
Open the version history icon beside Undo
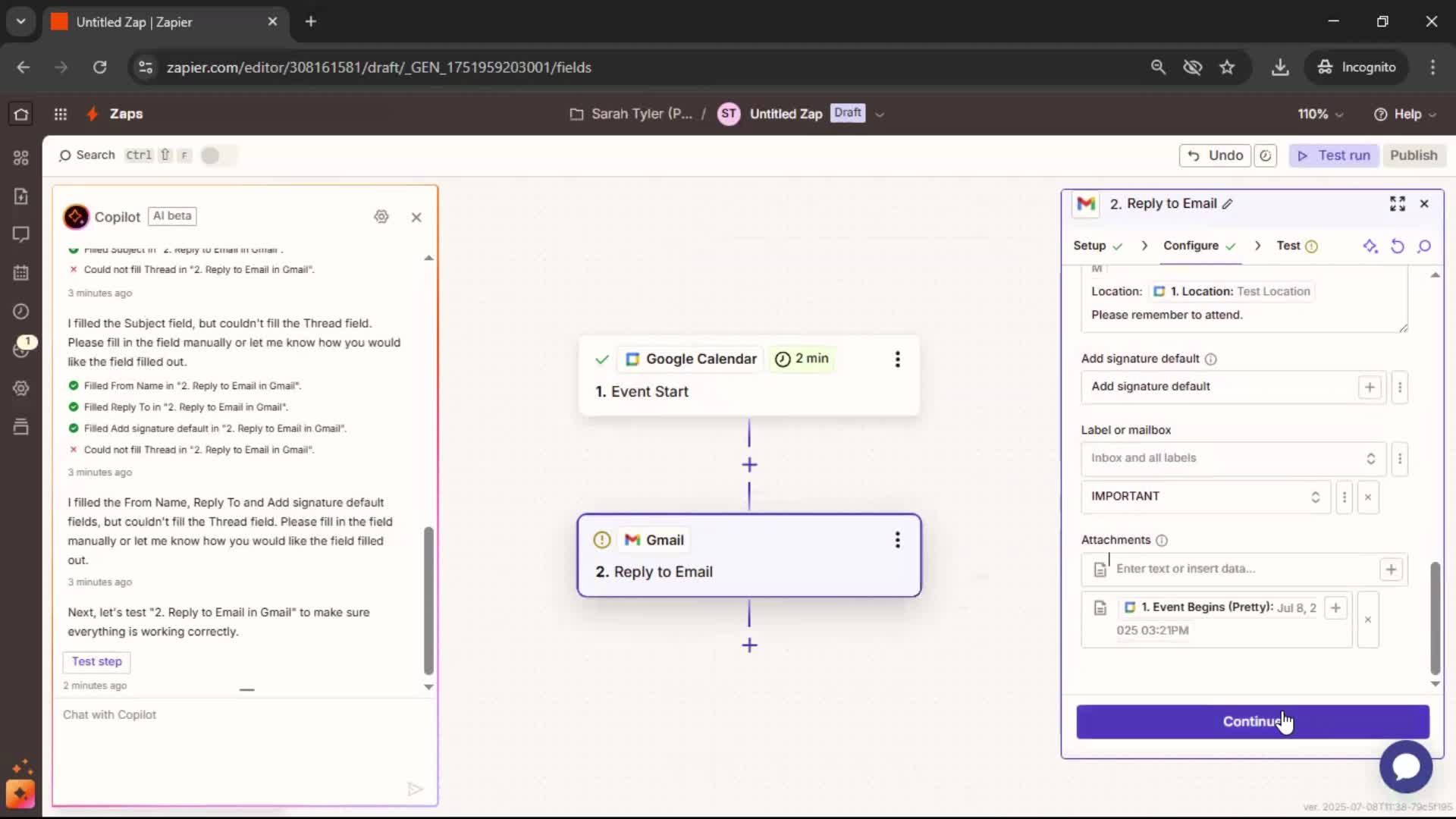coord(1266,155)
